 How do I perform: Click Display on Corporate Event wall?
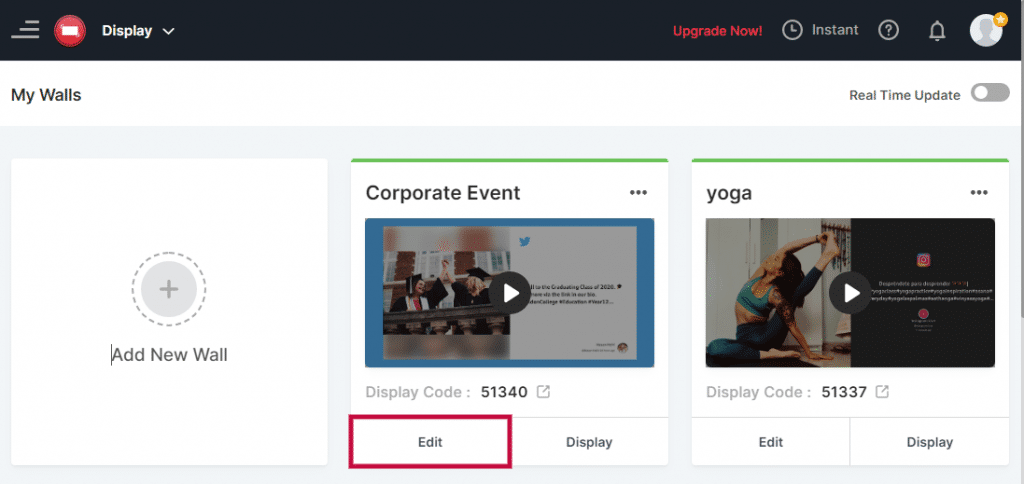589,442
